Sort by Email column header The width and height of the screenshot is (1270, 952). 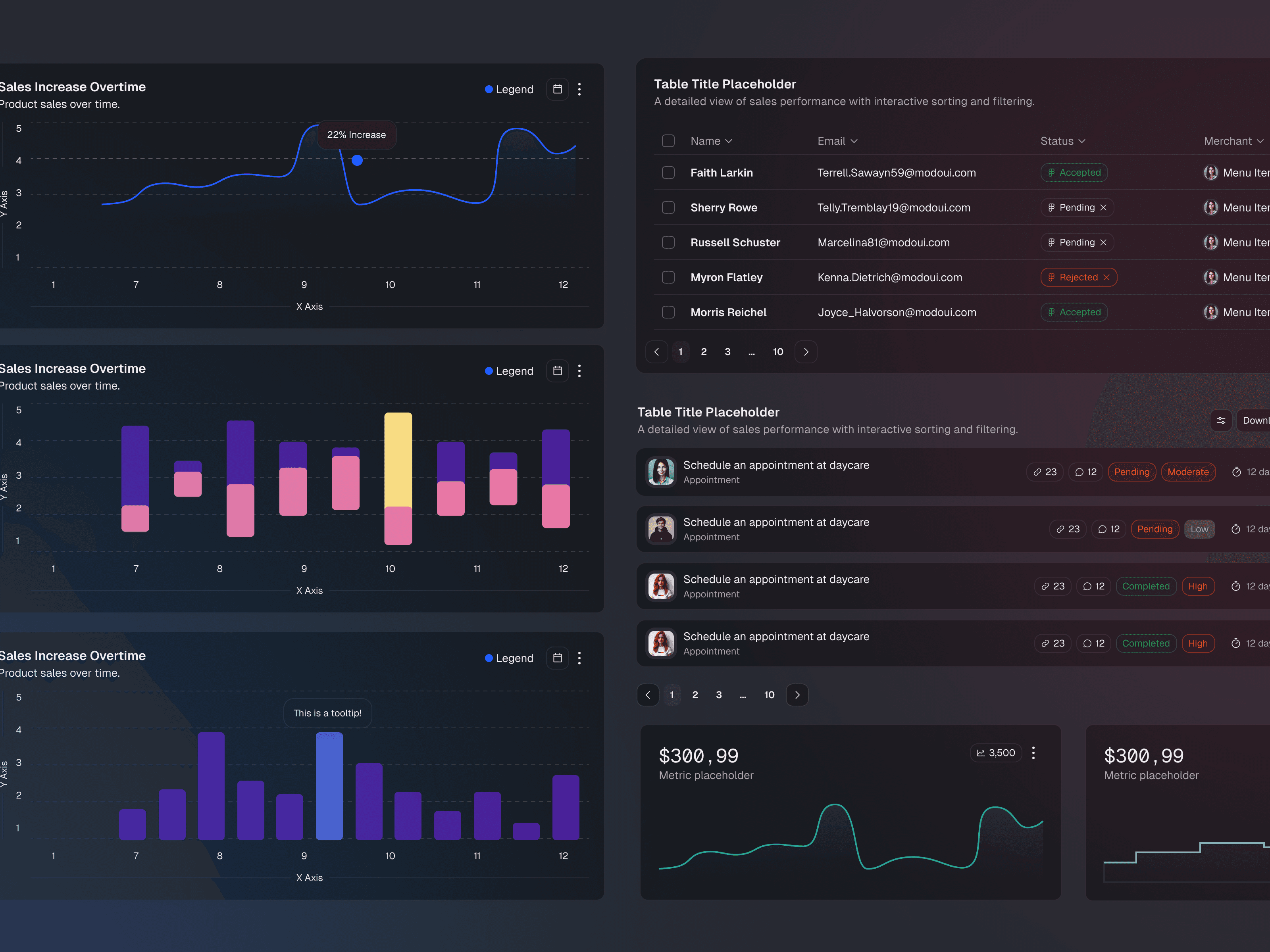[x=838, y=141]
